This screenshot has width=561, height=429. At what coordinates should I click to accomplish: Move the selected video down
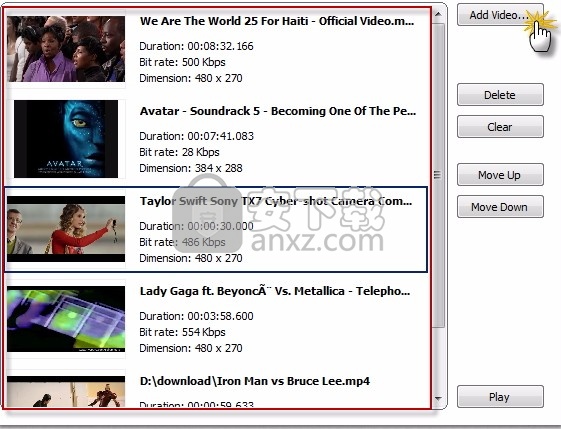point(500,207)
